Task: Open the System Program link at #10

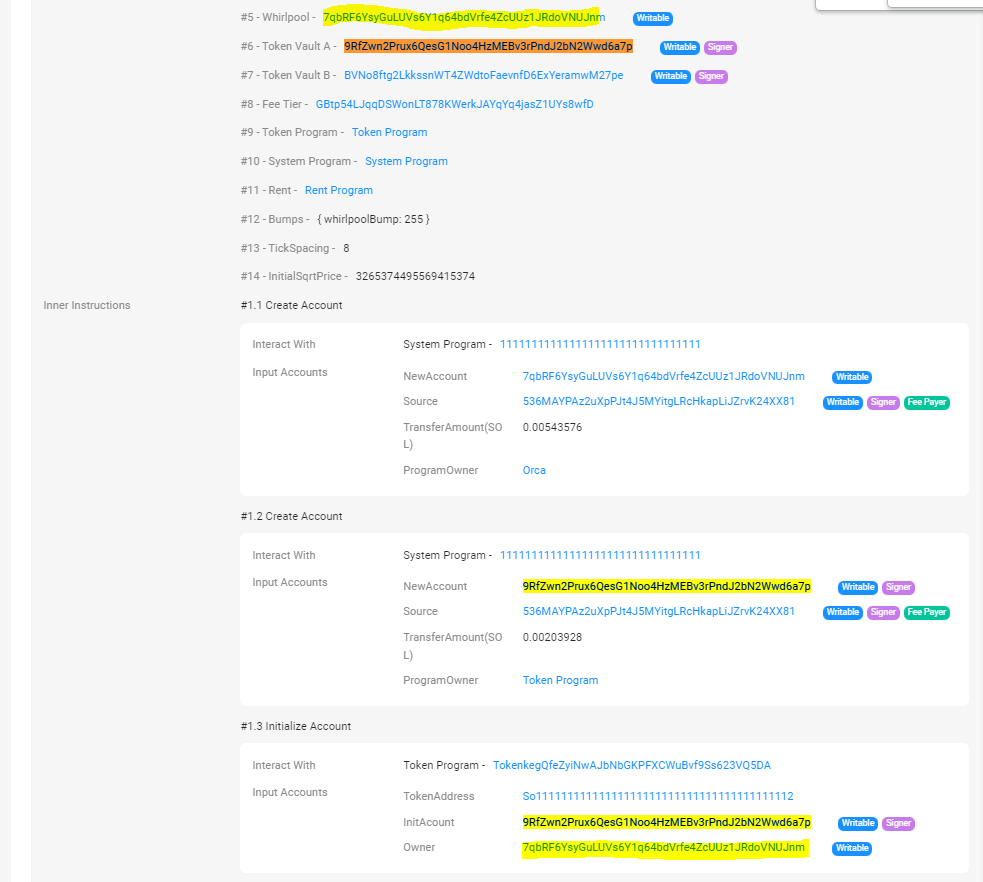Action: (406, 160)
